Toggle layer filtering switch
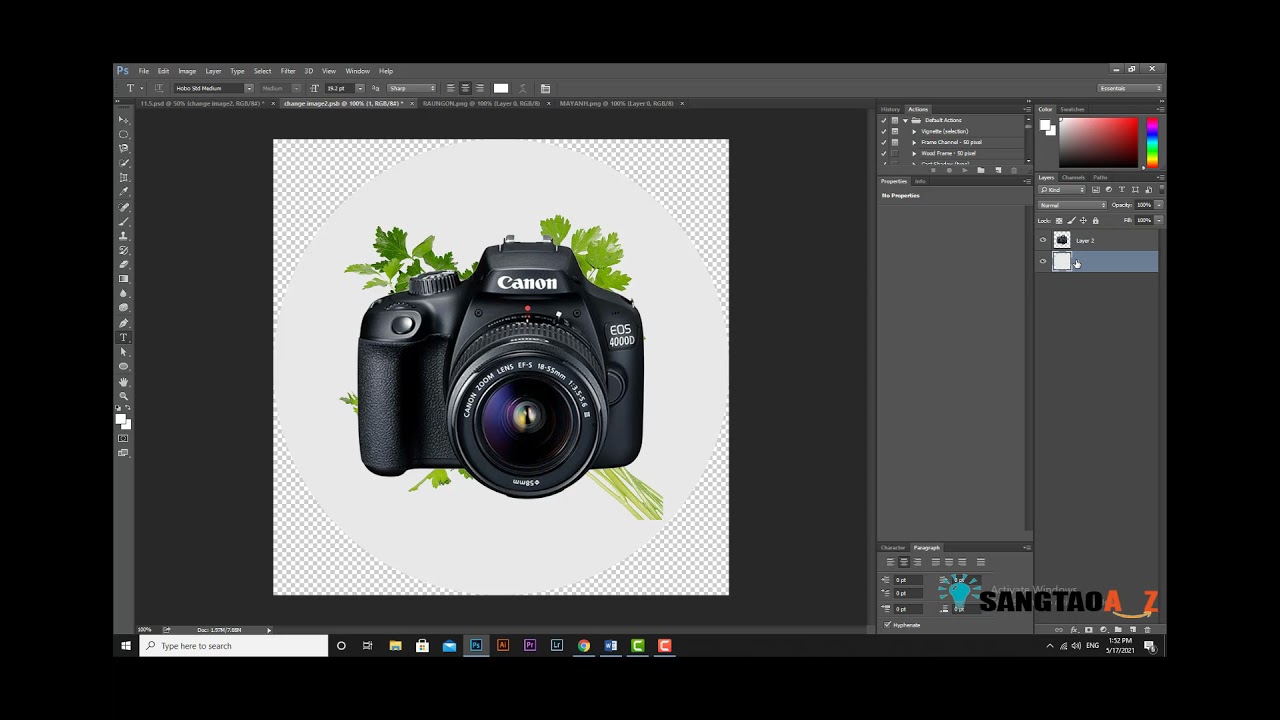 point(1162,189)
